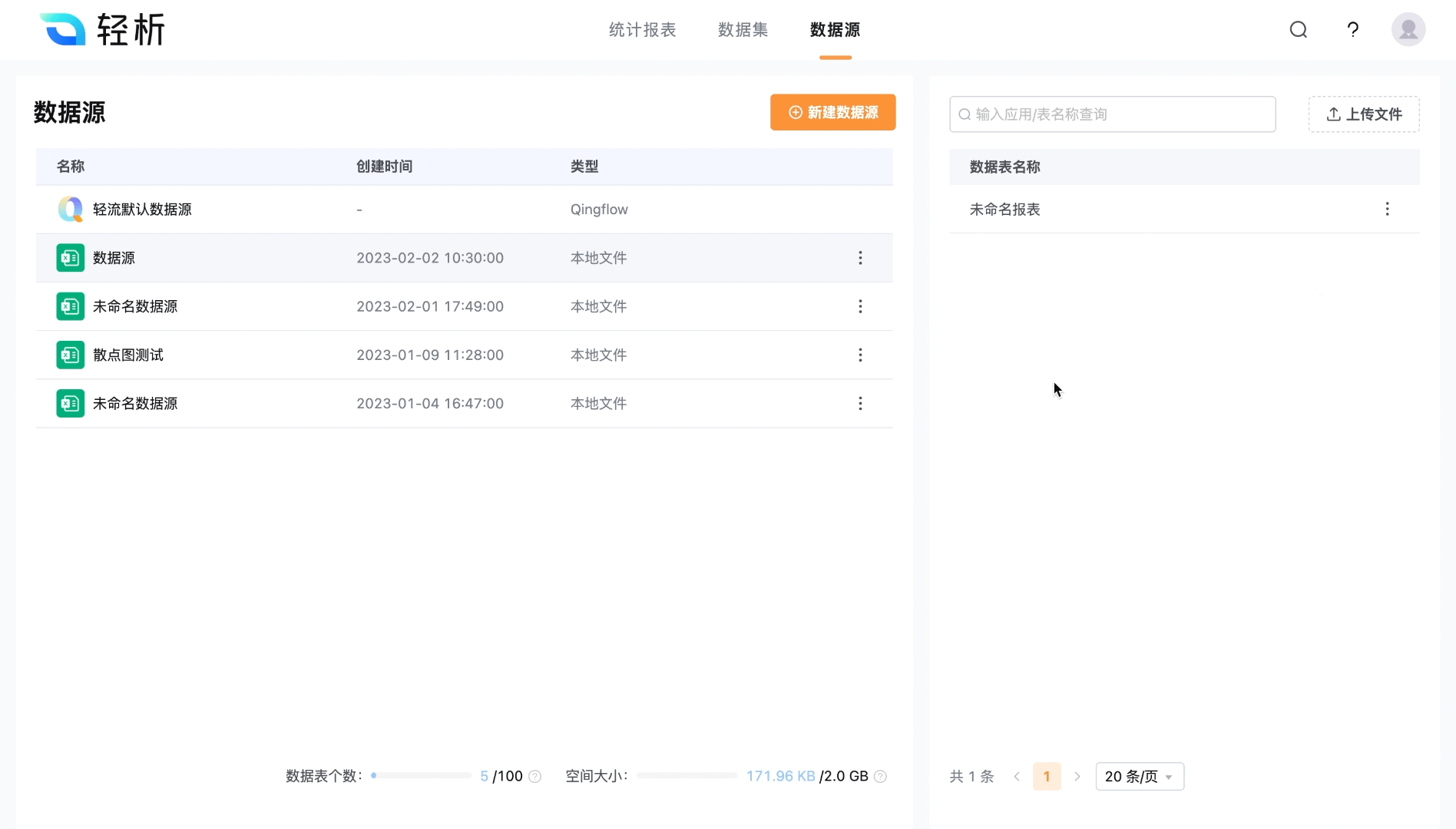
Task: Go to previous page arrow
Action: [x=1017, y=777]
